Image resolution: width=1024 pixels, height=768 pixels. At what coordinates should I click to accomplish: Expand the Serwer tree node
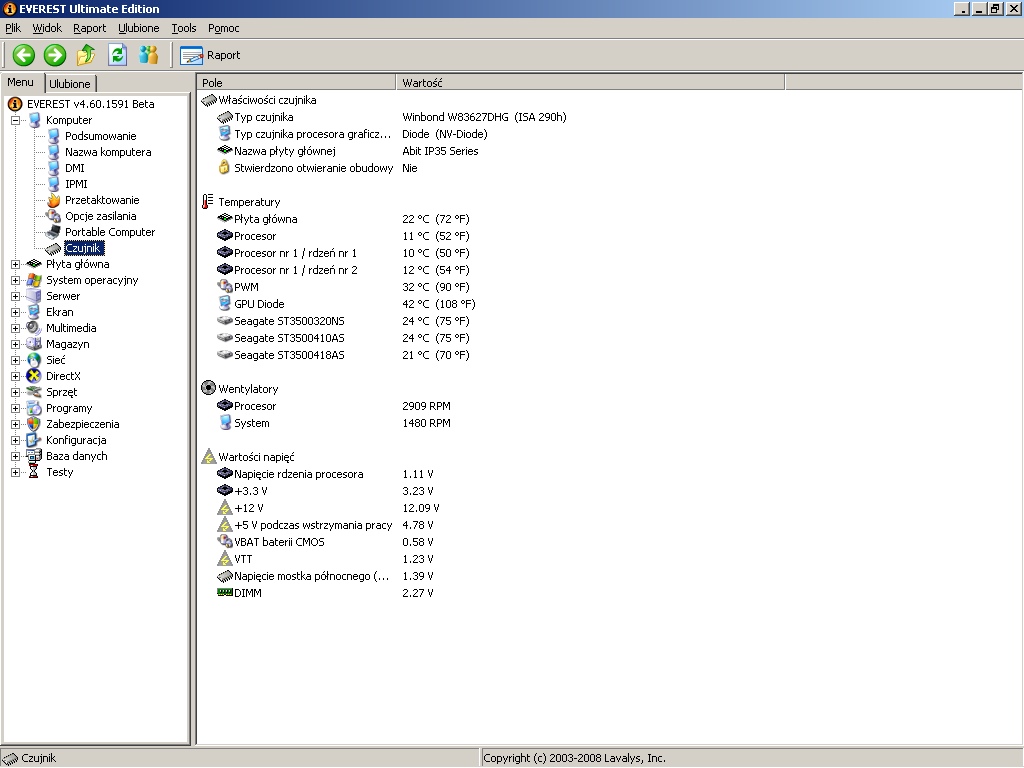coord(16,296)
